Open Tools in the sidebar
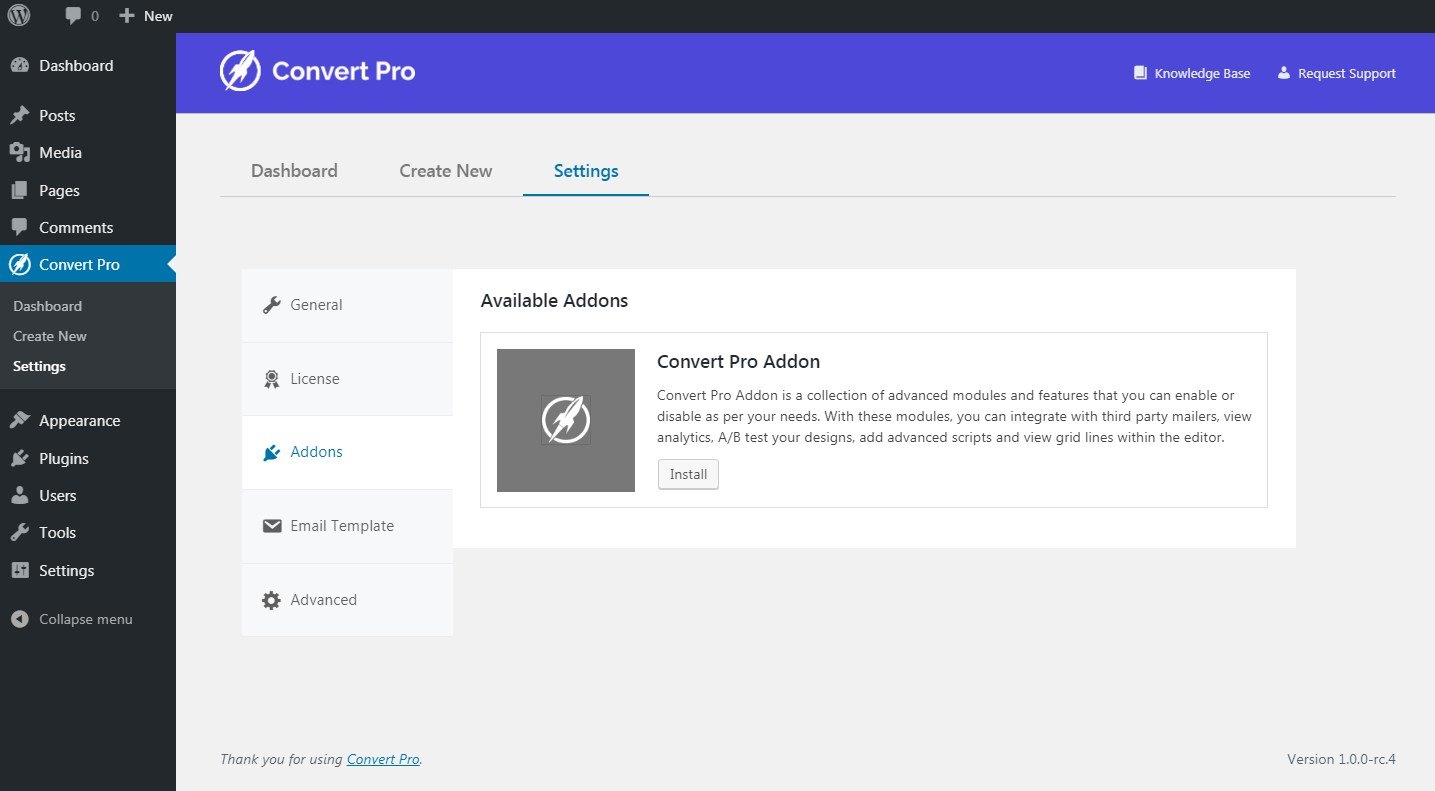 pos(88,533)
